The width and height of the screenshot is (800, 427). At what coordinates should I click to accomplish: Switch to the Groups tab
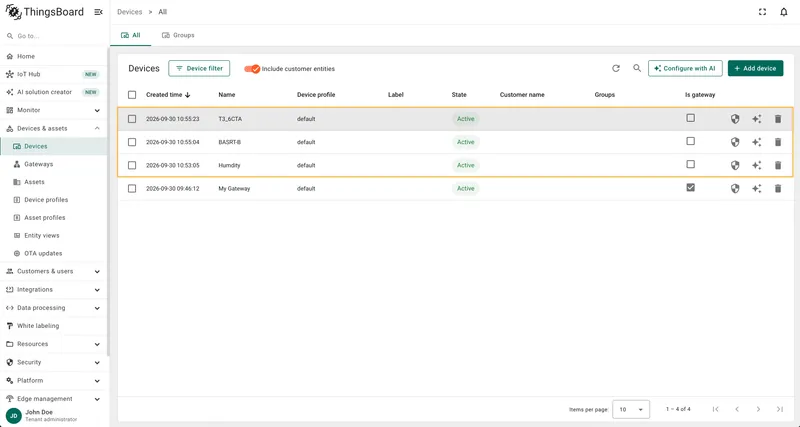pos(178,35)
